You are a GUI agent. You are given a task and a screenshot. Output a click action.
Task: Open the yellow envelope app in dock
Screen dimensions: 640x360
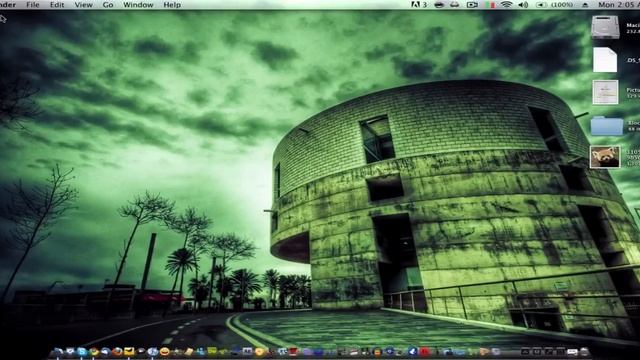click(x=129, y=351)
